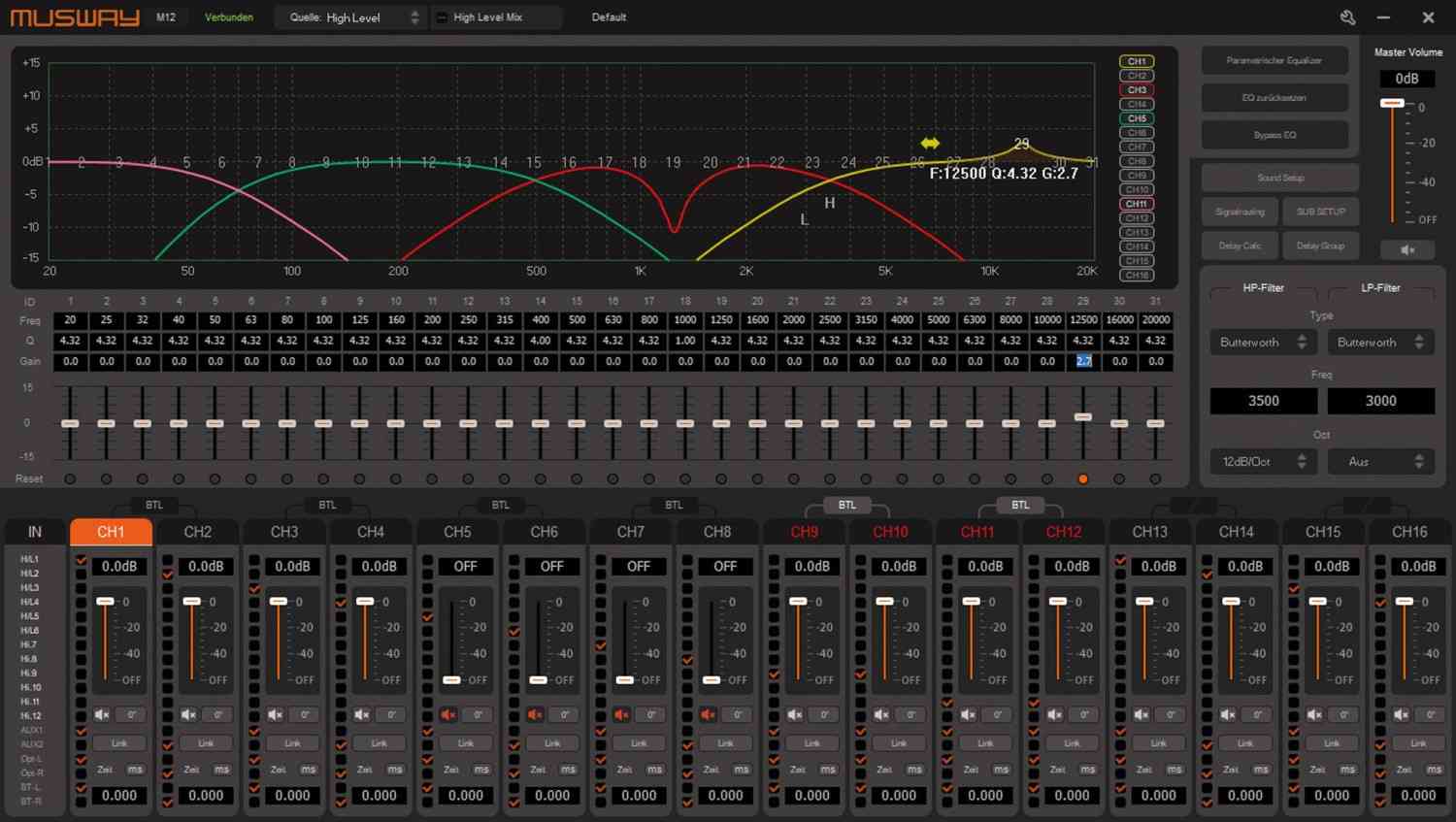Toggle the BTL bridge for CH5 and CH6
1456x822 pixels.
pos(501,505)
